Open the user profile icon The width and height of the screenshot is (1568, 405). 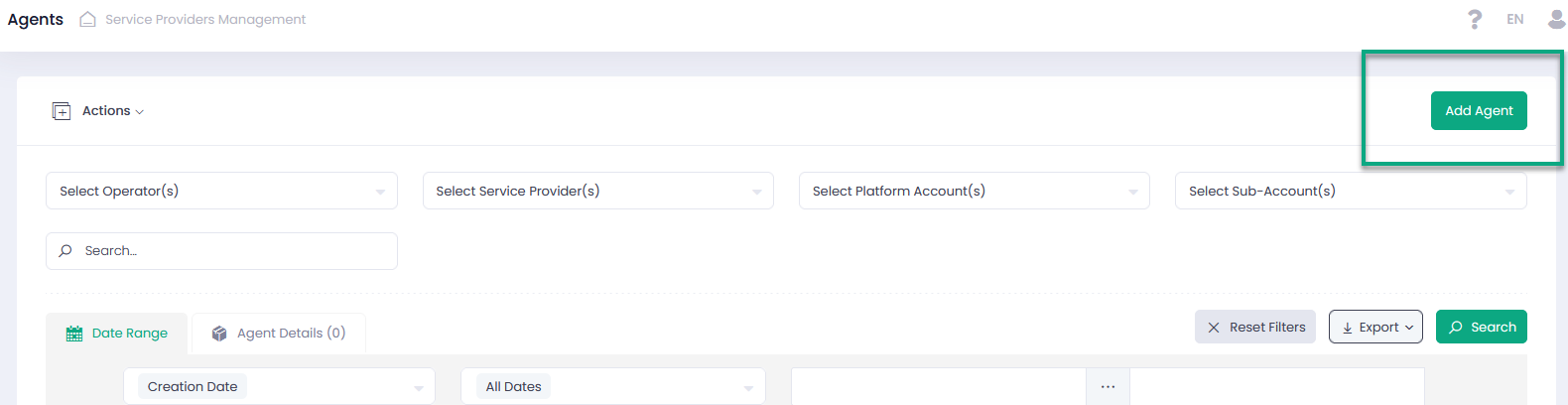point(1556,20)
